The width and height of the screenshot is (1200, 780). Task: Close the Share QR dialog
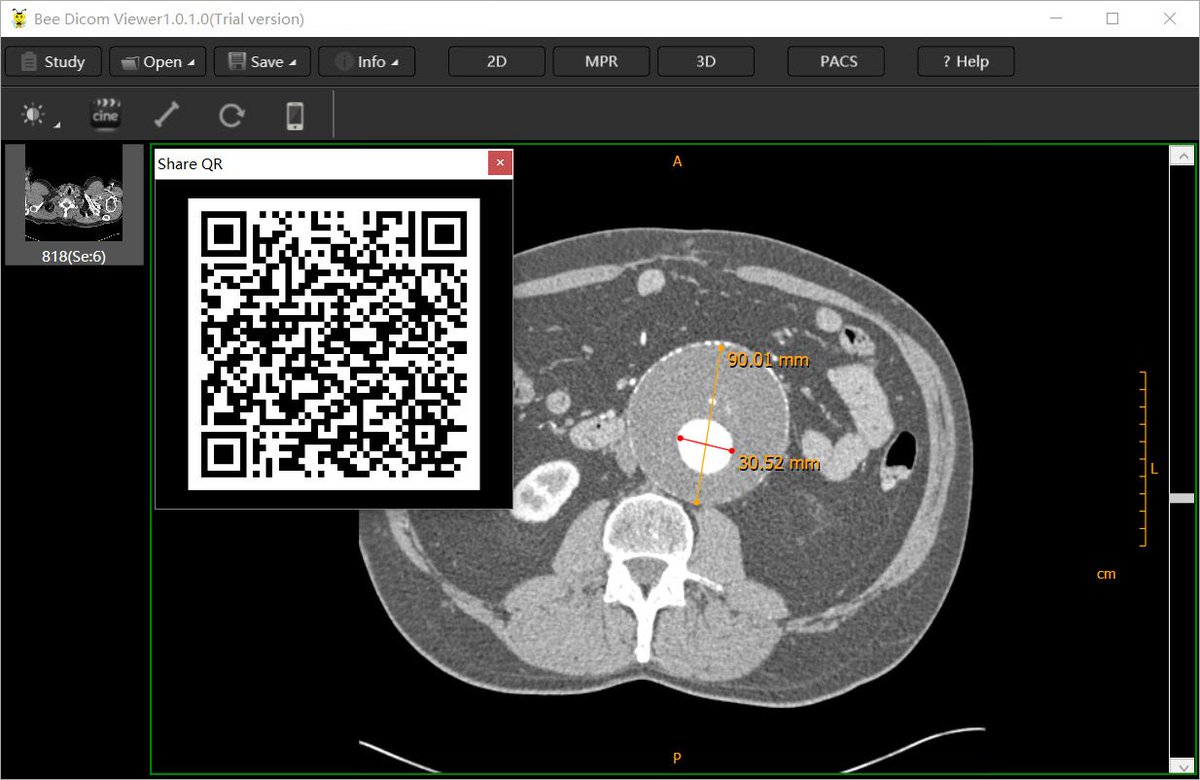(x=500, y=163)
